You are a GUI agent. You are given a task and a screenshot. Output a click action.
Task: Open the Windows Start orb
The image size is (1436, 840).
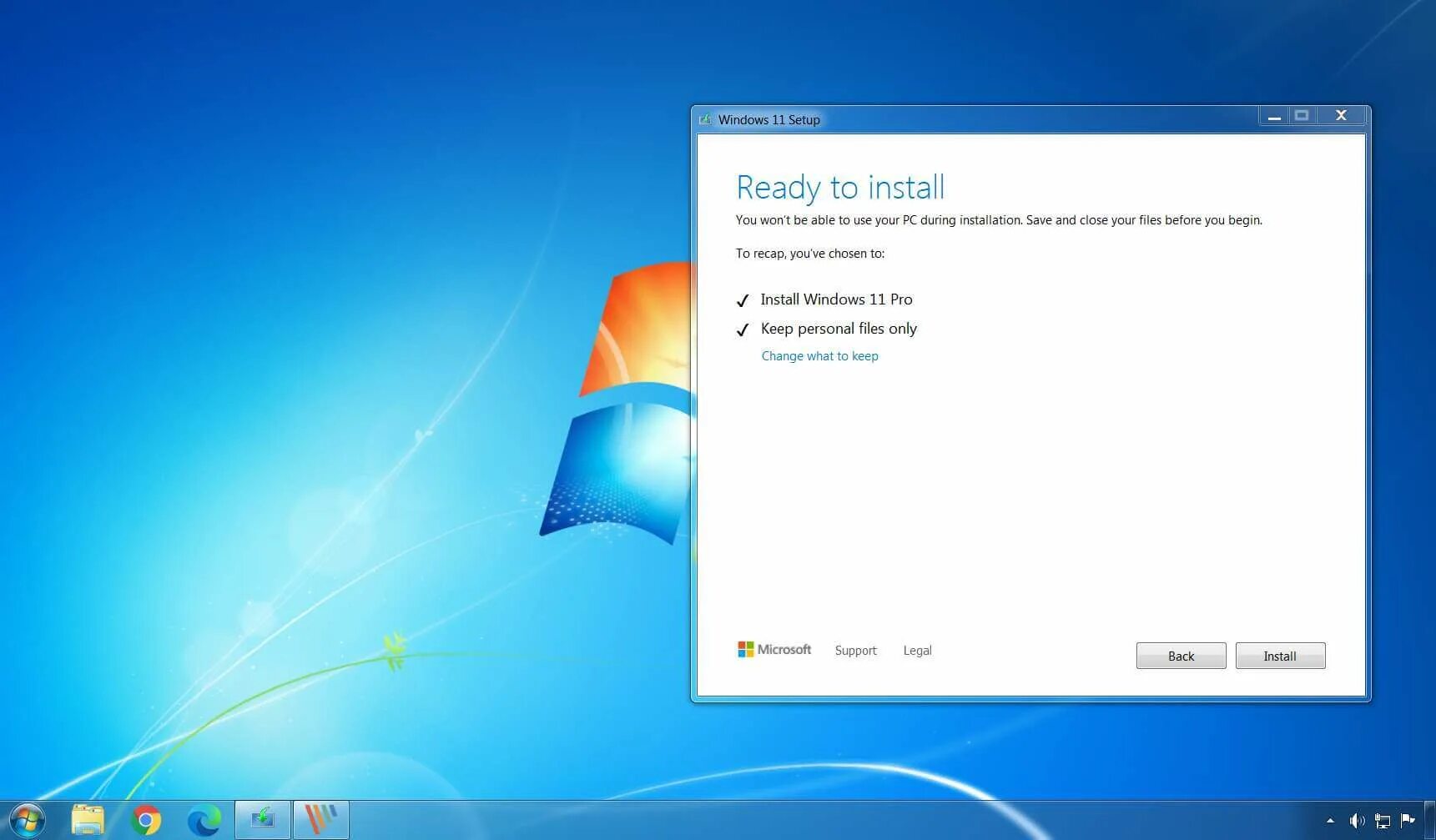[27, 820]
